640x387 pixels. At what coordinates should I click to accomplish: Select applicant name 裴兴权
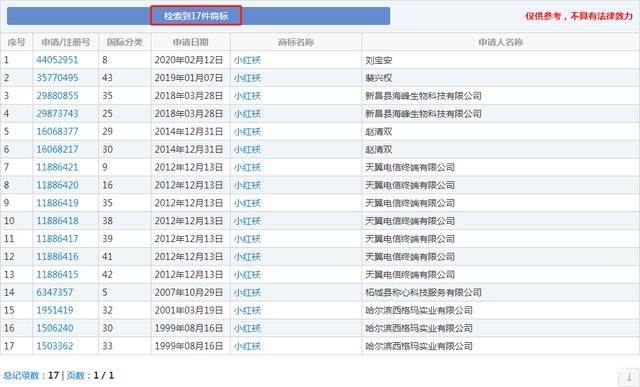379,78
